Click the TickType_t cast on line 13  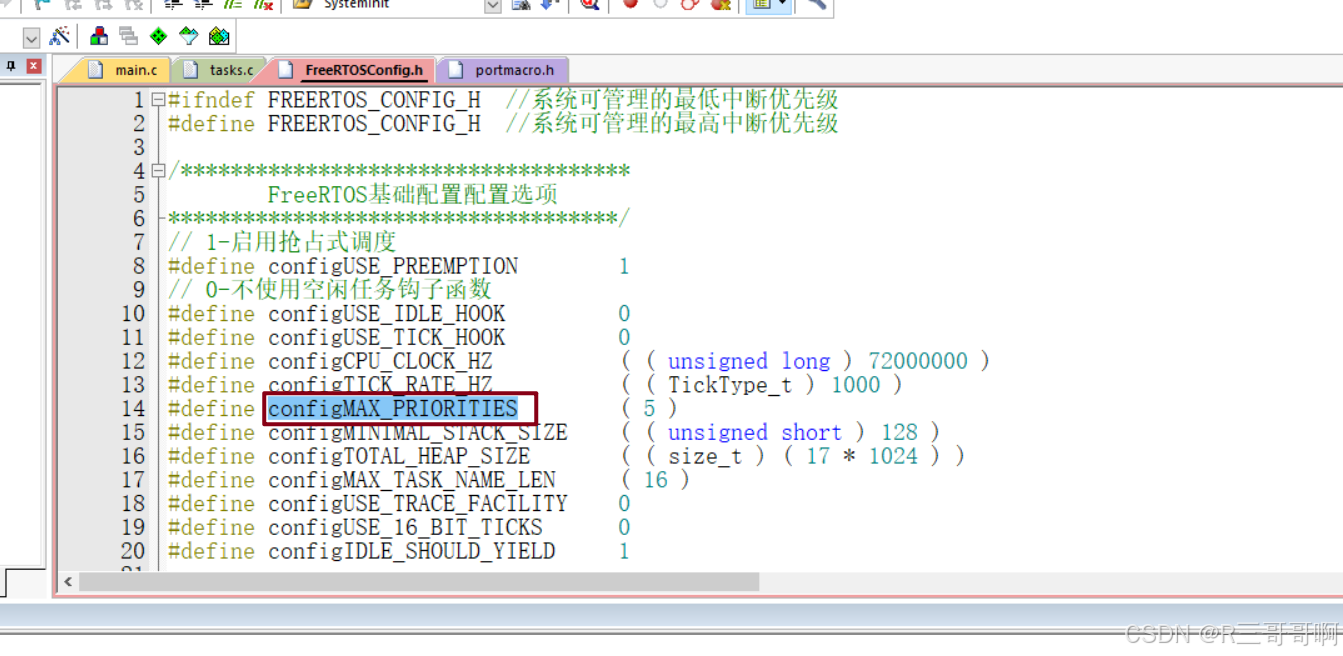730,385
